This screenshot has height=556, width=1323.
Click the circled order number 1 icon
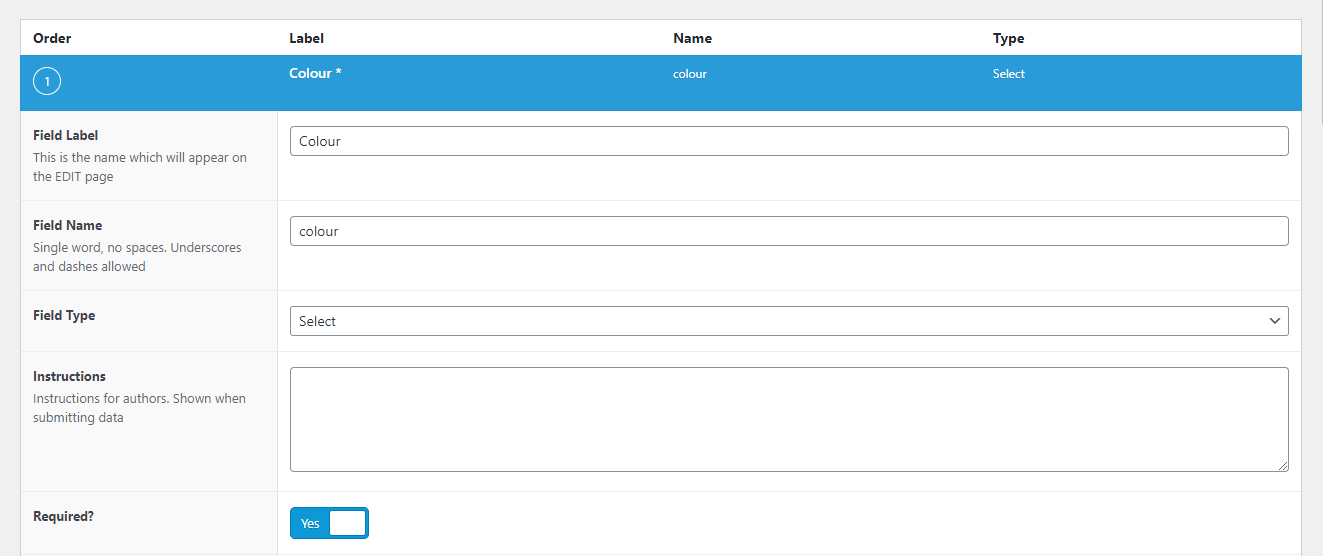point(47,81)
